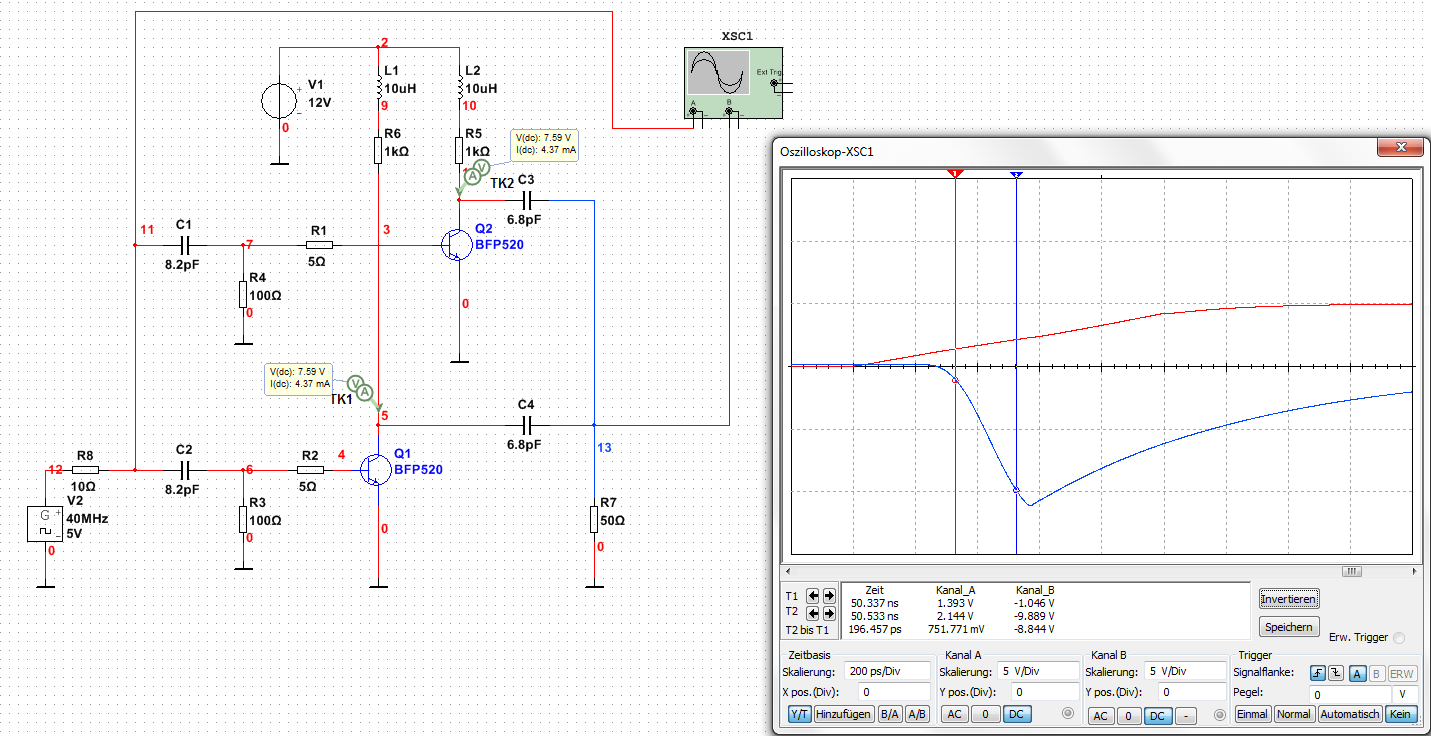Select base resistor R2 5Ω

309,469
